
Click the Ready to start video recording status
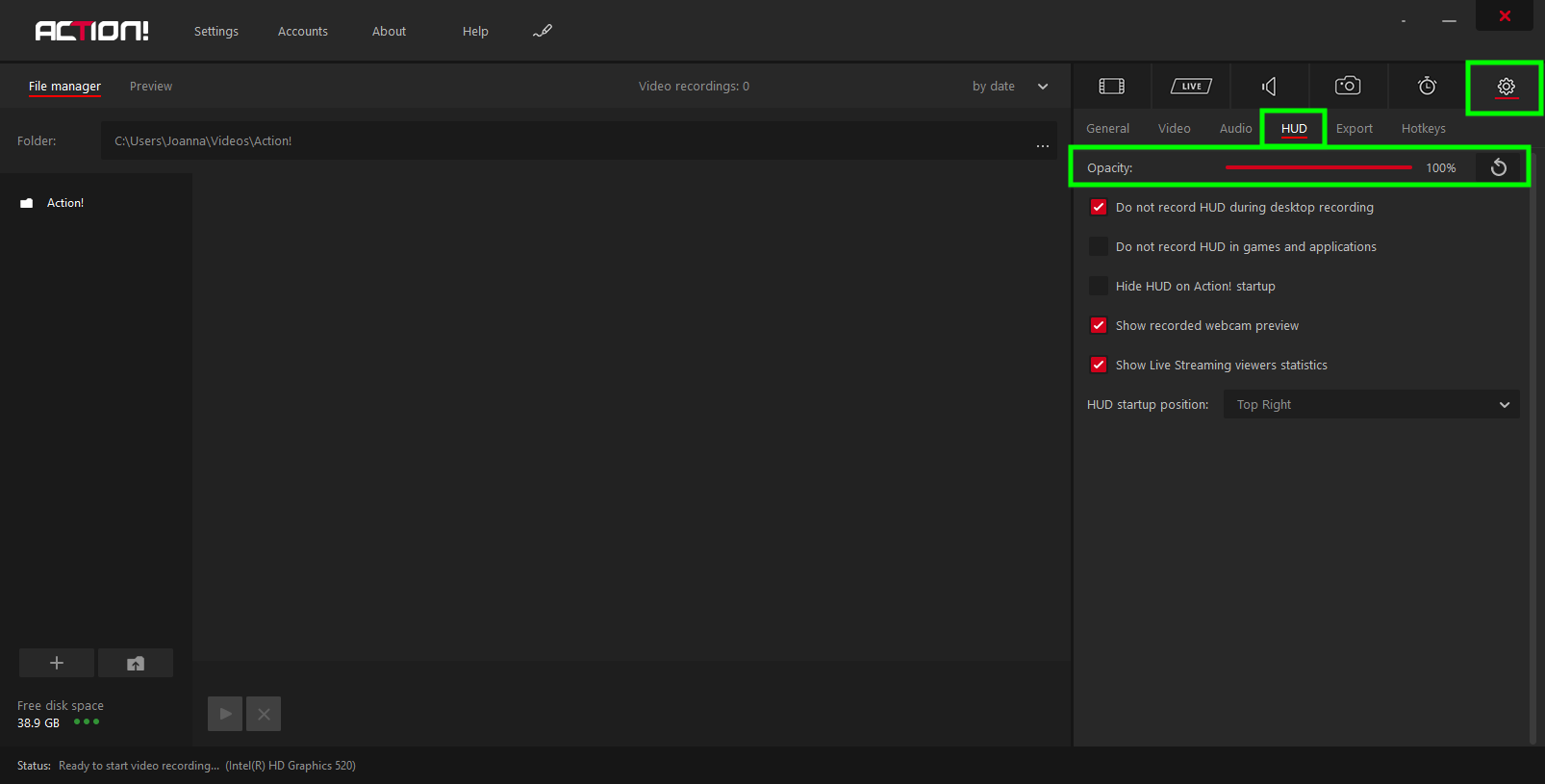(139, 766)
